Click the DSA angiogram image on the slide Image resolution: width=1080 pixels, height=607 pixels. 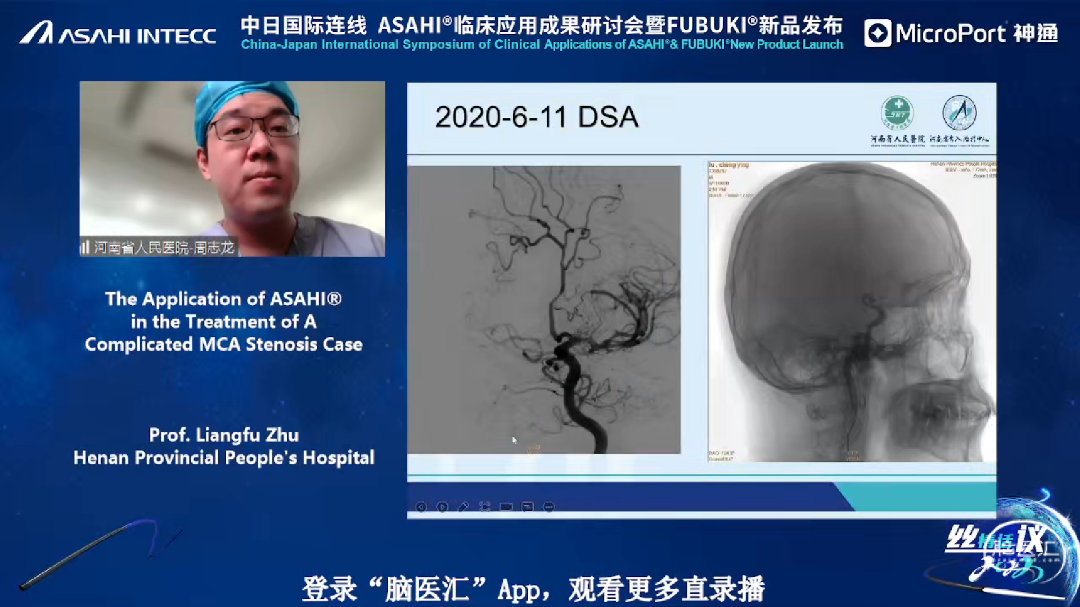(544, 309)
